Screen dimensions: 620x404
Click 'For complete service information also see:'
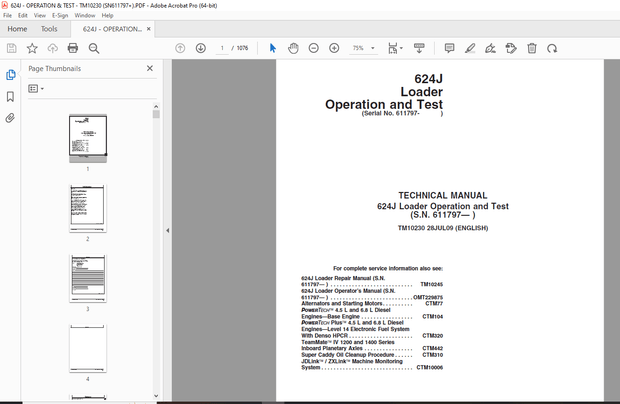388,268
